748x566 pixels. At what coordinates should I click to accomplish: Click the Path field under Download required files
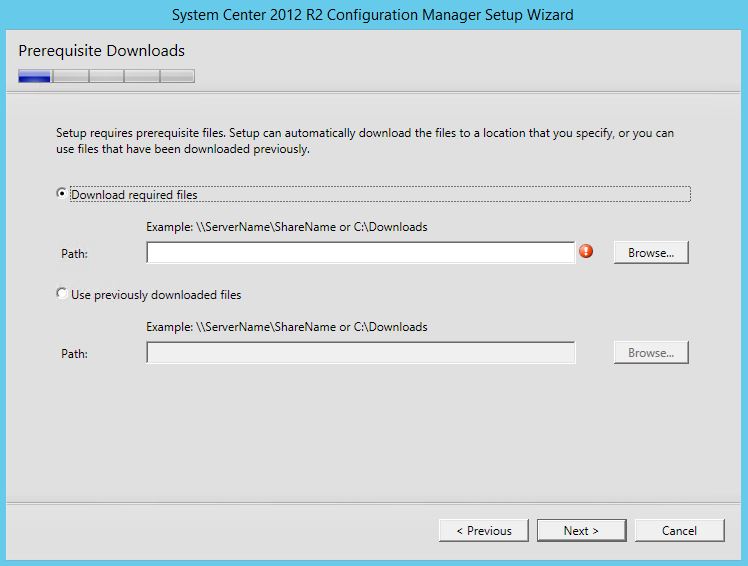(360, 253)
